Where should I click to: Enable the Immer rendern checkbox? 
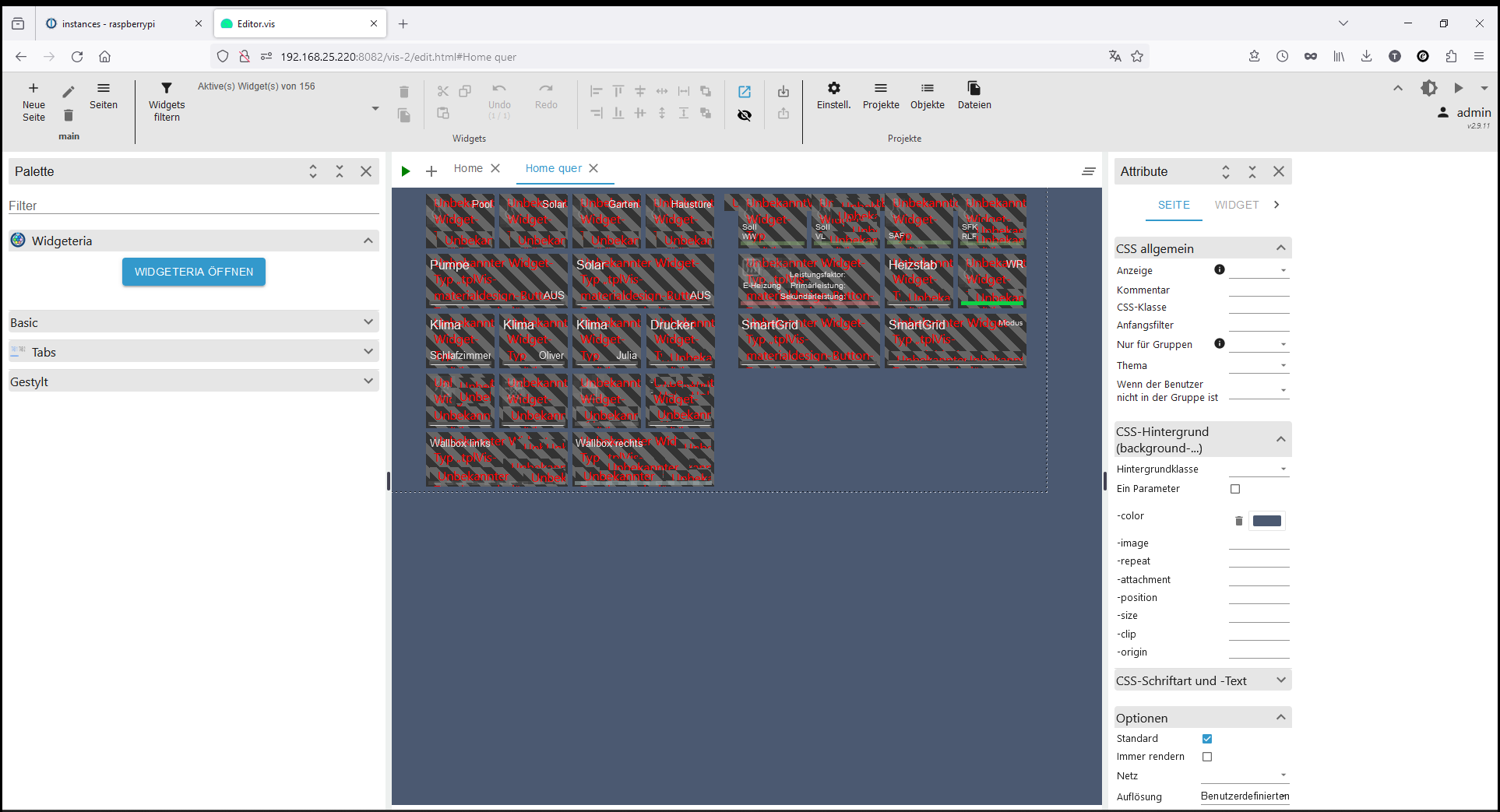point(1207,757)
